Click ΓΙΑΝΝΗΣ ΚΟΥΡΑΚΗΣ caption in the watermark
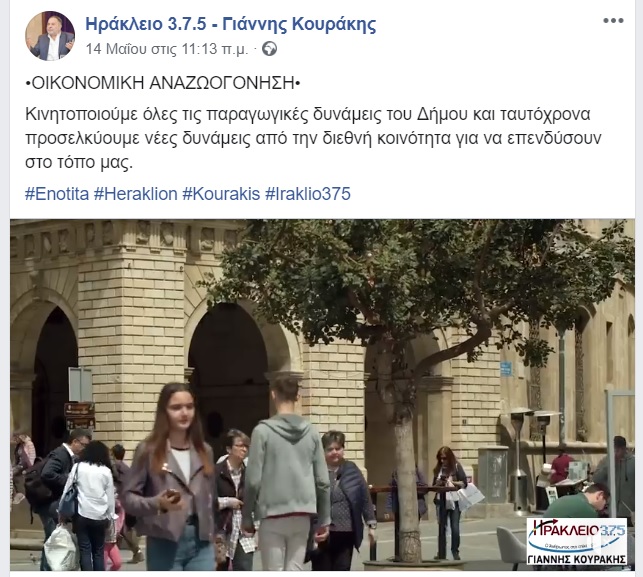Image resolution: width=643 pixels, height=577 pixels. [577, 559]
